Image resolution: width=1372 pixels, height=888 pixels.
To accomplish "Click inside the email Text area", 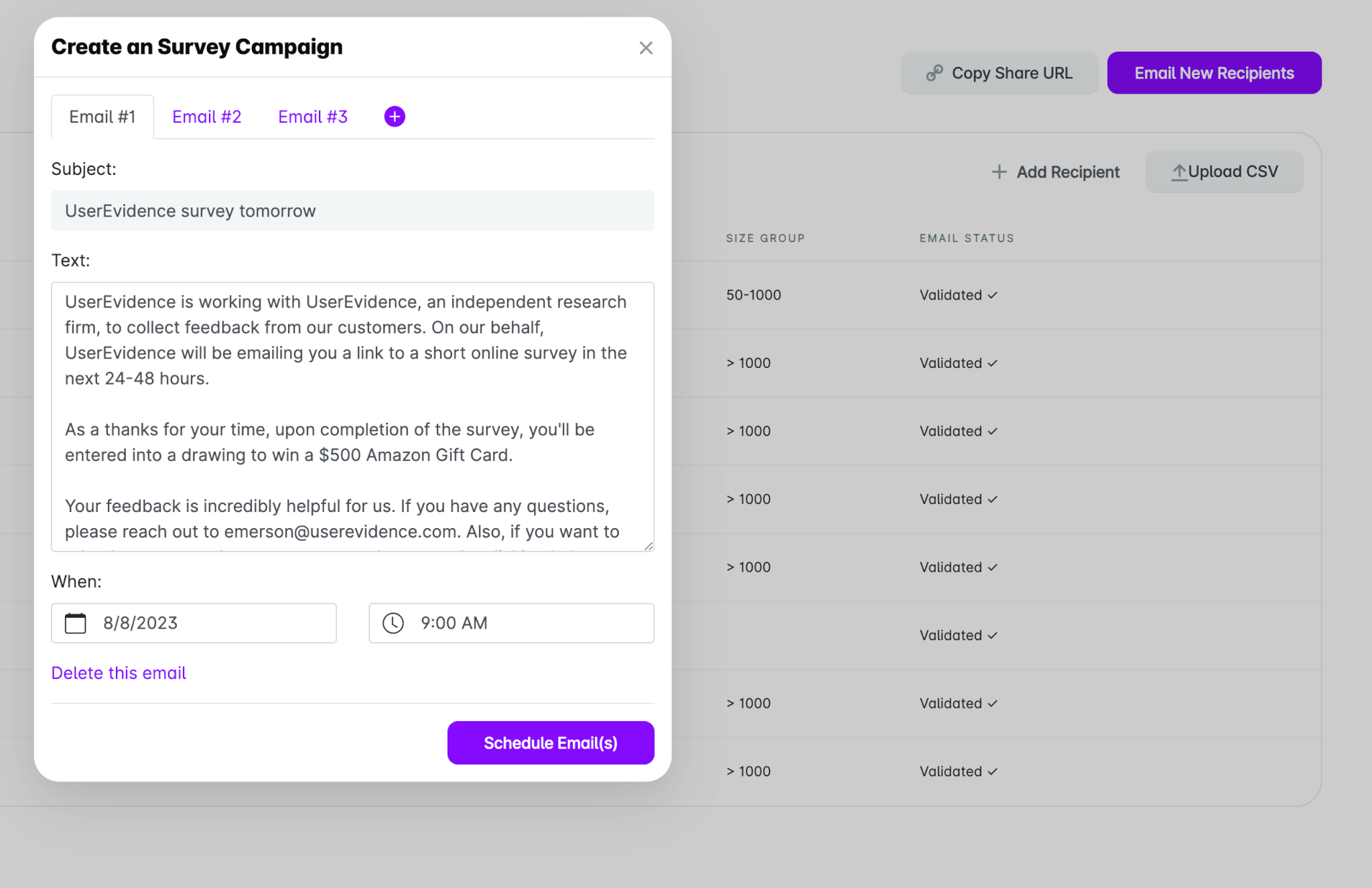I will tap(352, 417).
